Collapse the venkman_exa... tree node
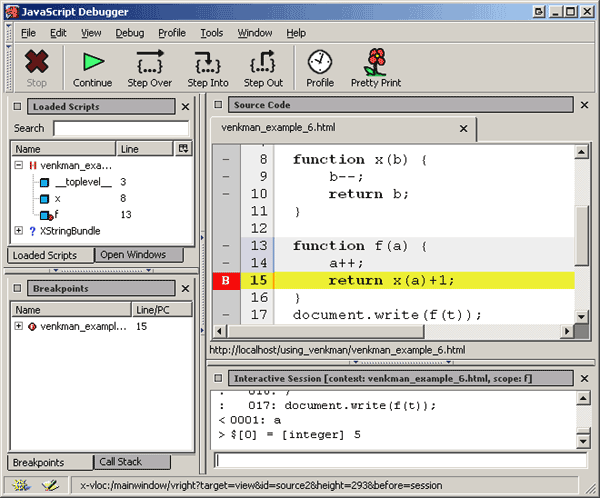Screen dimensions: 600x498 18,165
